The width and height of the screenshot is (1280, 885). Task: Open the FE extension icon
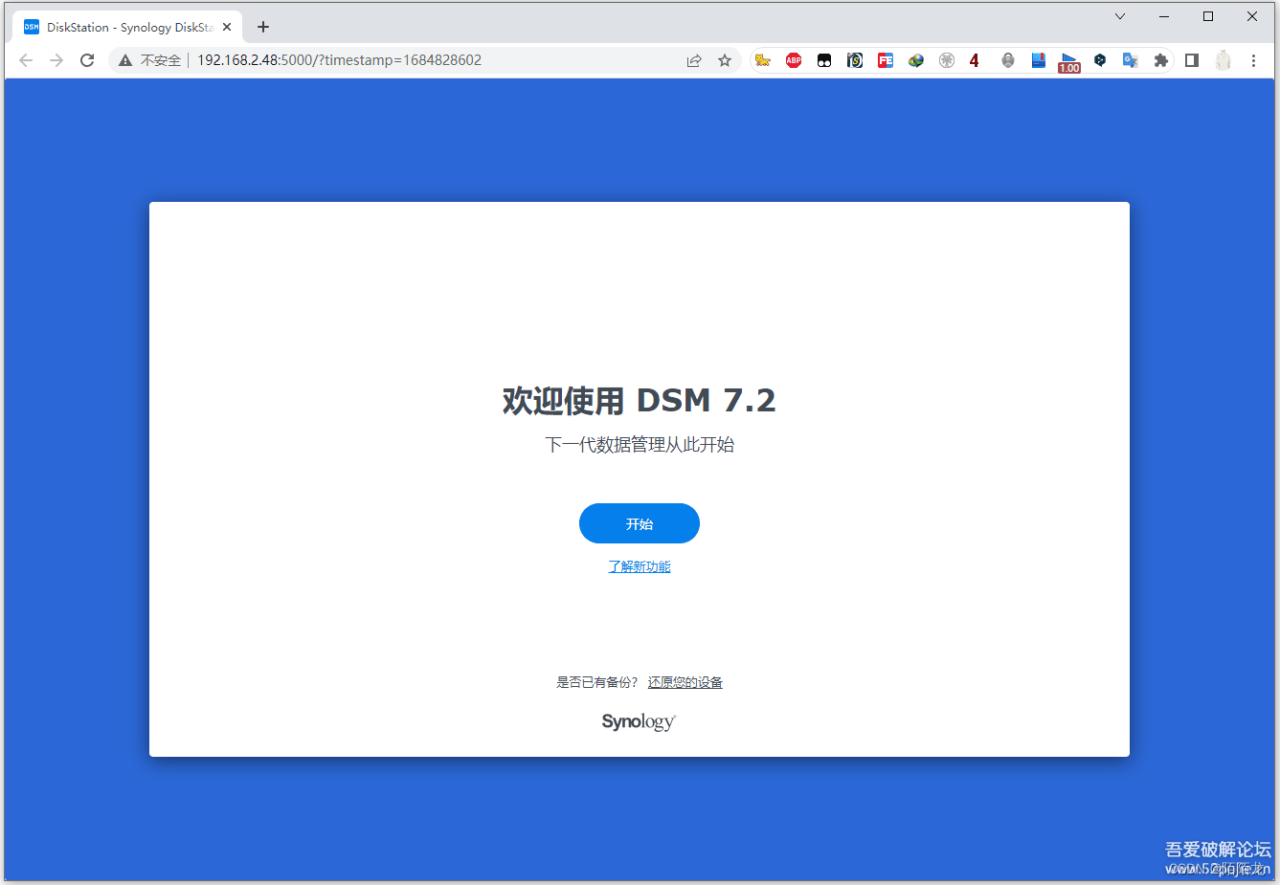(885, 60)
